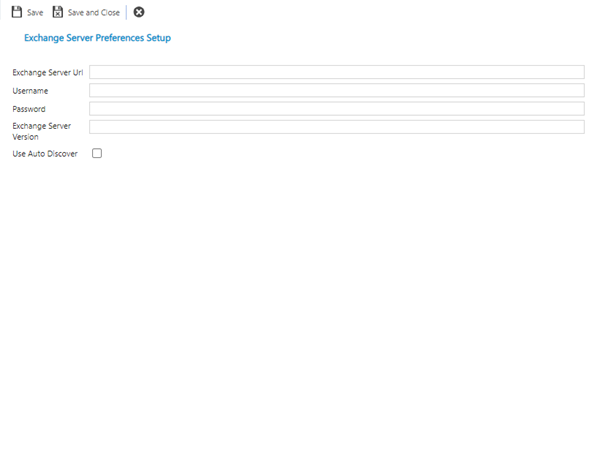Click the Use Auto Discover label
The height and width of the screenshot is (449, 600).
[x=45, y=154]
